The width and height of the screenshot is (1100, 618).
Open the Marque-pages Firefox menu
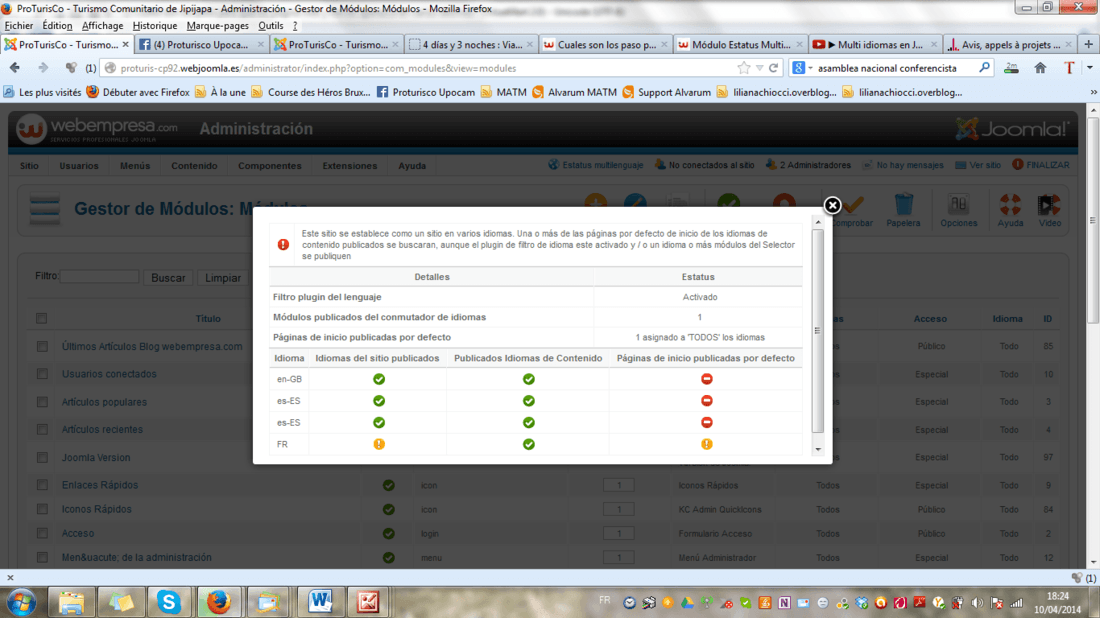217,26
